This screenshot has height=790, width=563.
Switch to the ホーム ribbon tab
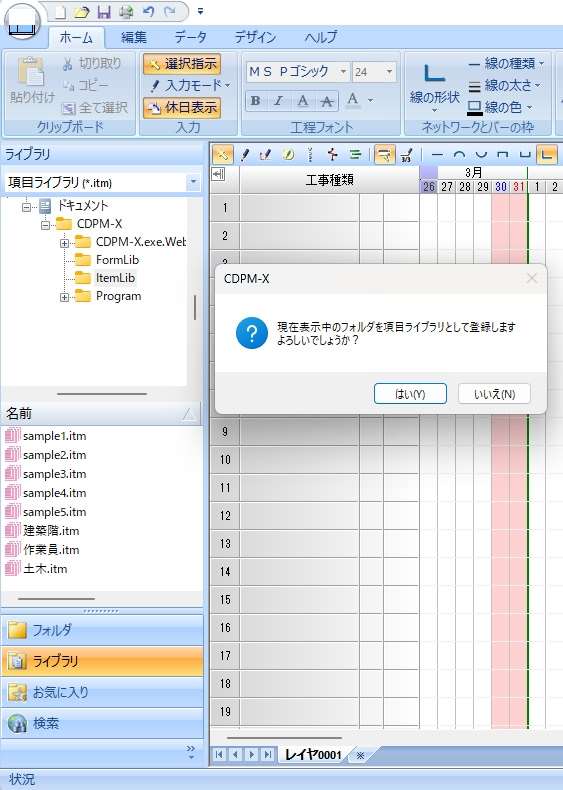click(77, 38)
